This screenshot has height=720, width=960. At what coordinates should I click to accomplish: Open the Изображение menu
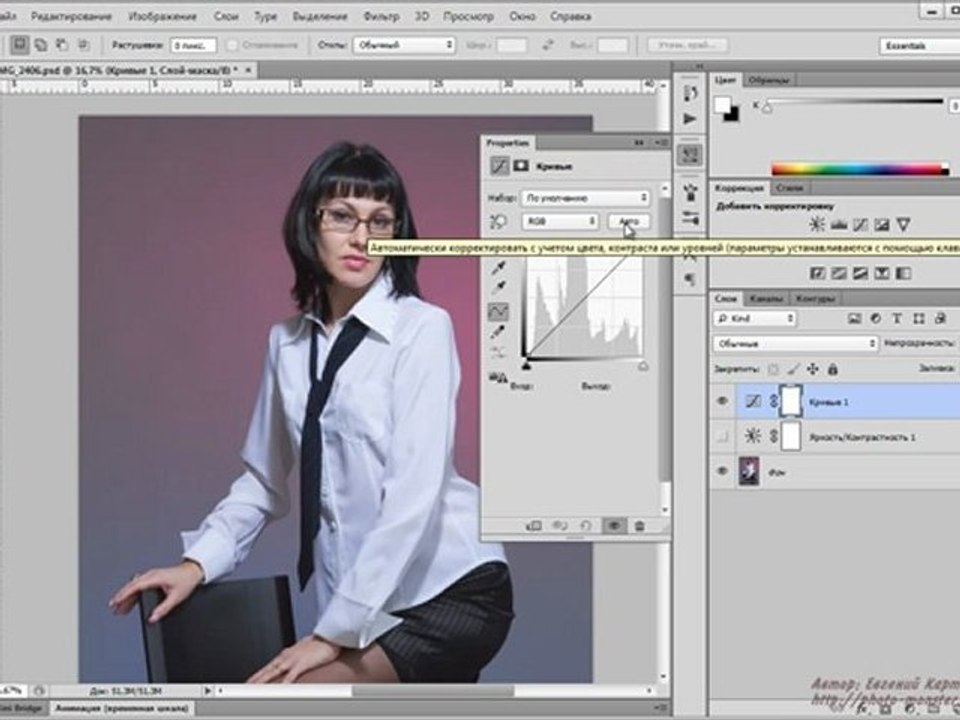pyautogui.click(x=162, y=17)
